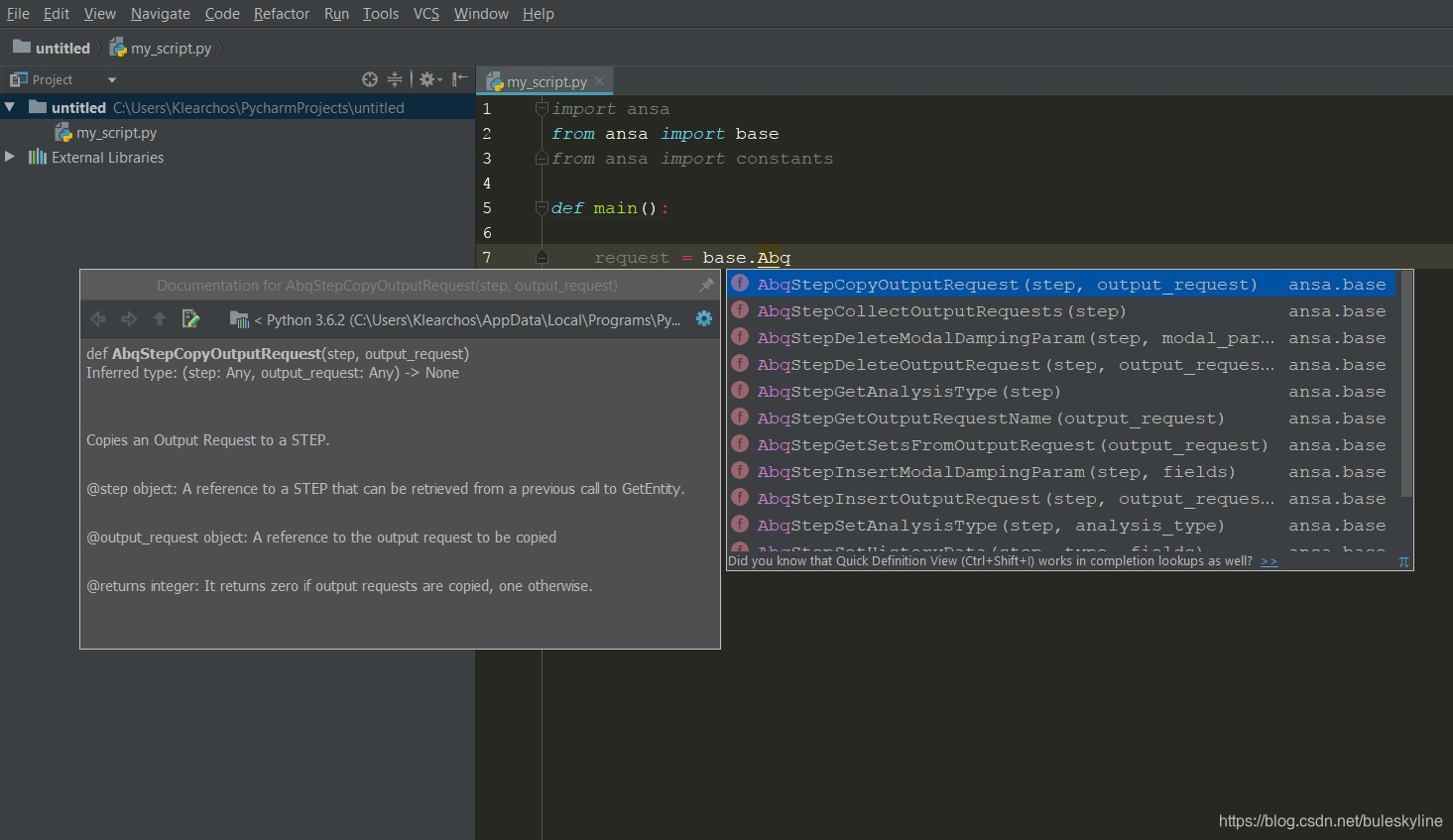Collapse the def main() code fold
The image size is (1453, 840).
pyautogui.click(x=542, y=208)
